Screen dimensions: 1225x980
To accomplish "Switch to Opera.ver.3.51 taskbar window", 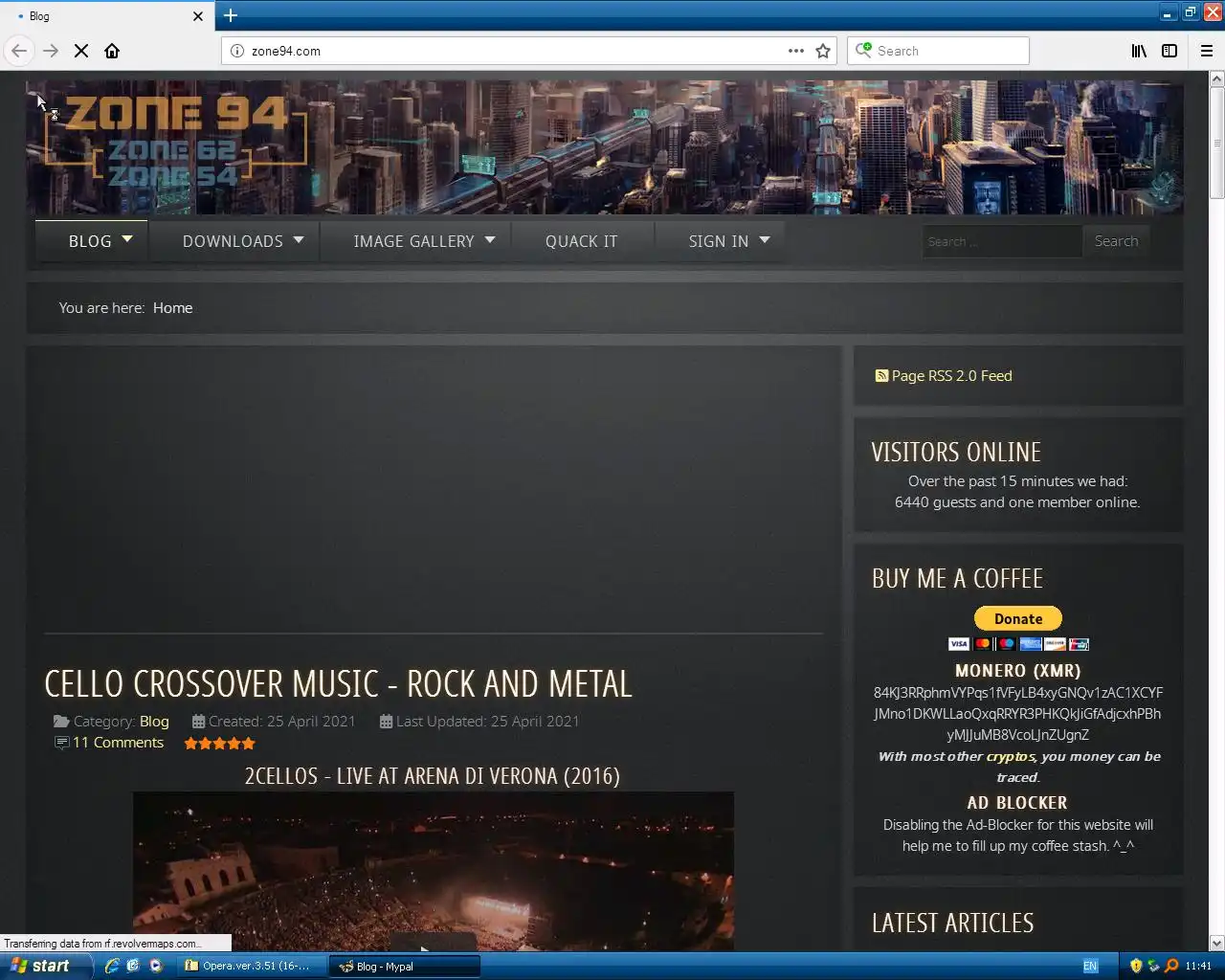I will tap(253, 966).
